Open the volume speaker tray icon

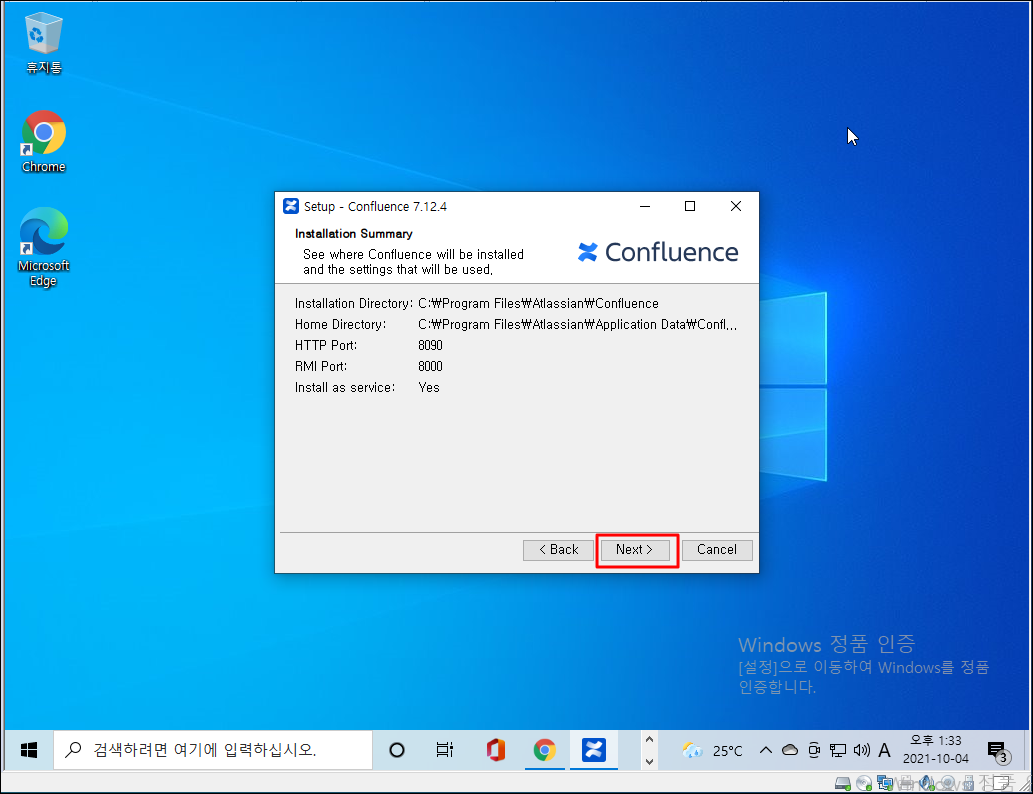pos(862,750)
